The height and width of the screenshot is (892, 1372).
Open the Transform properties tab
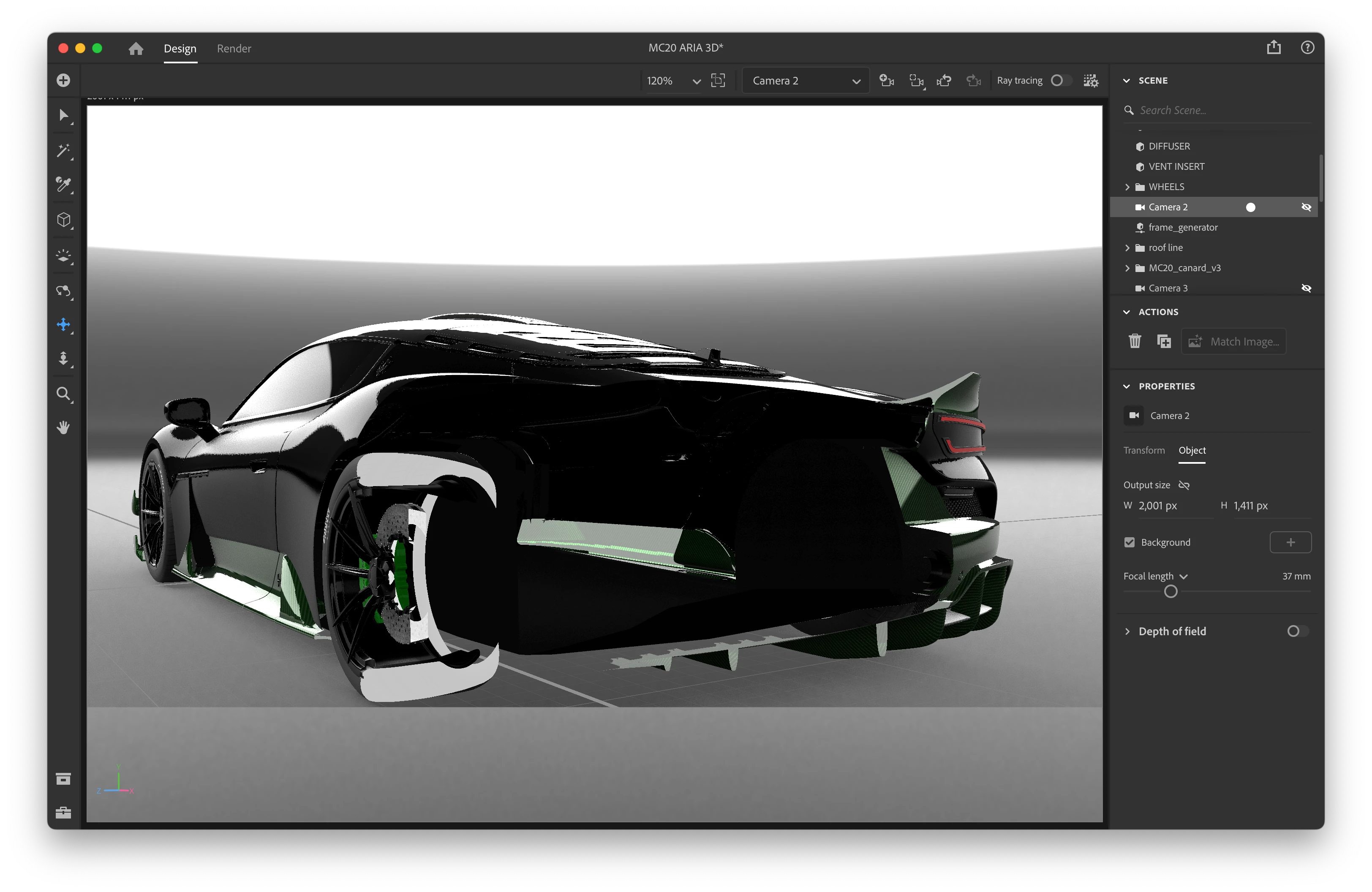[x=1144, y=450]
